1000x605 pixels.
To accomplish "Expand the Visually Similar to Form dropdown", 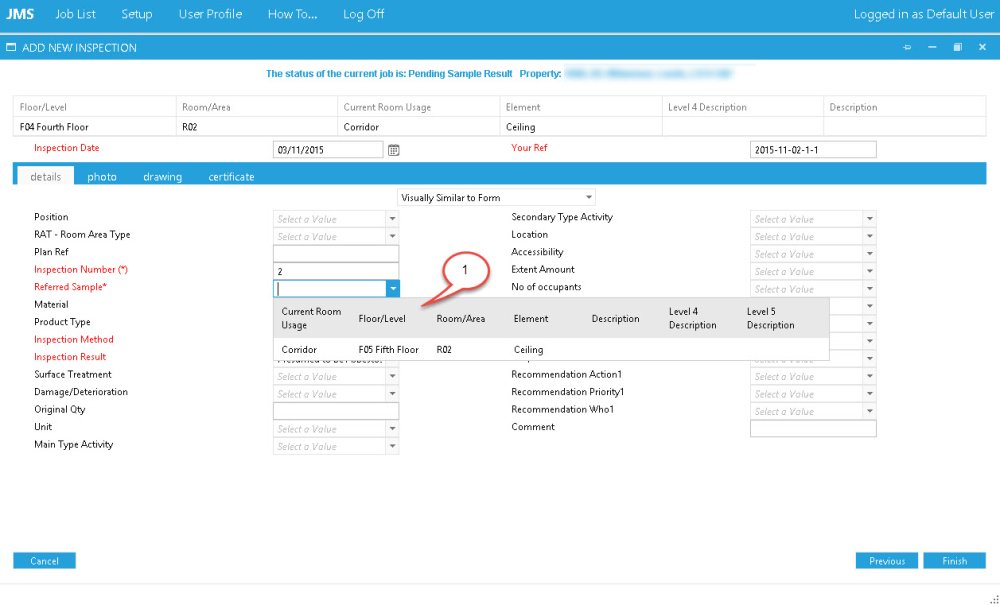I will 589,198.
